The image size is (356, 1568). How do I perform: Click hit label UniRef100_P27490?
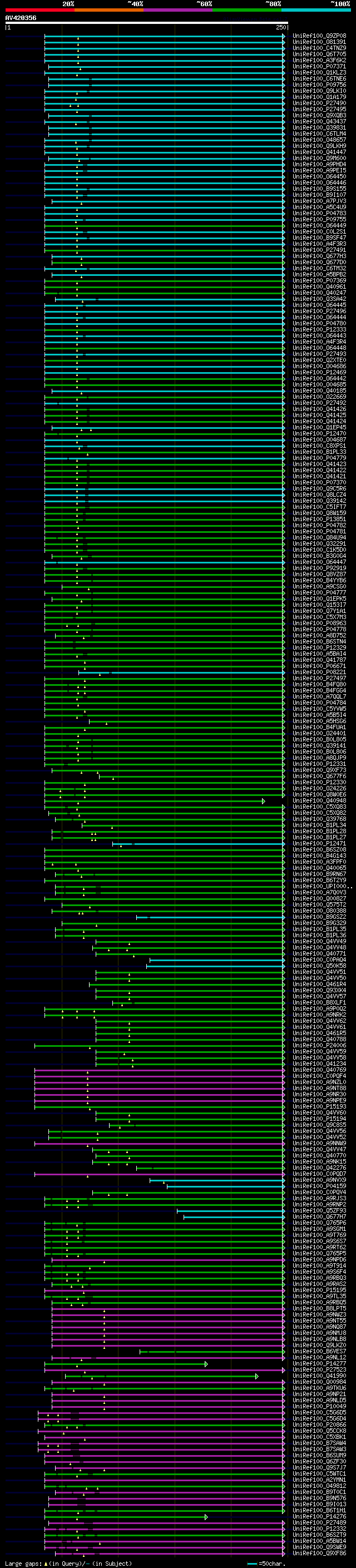319,103
